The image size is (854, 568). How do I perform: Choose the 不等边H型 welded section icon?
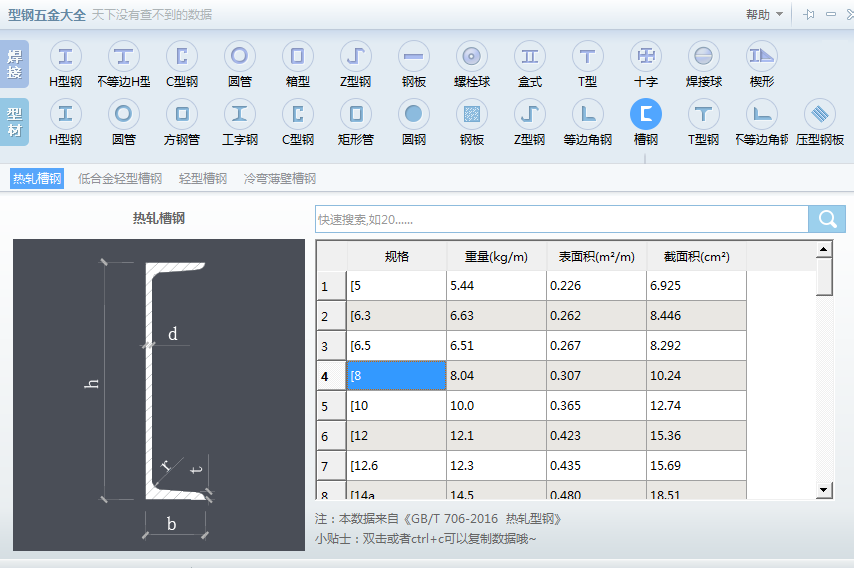coord(124,56)
